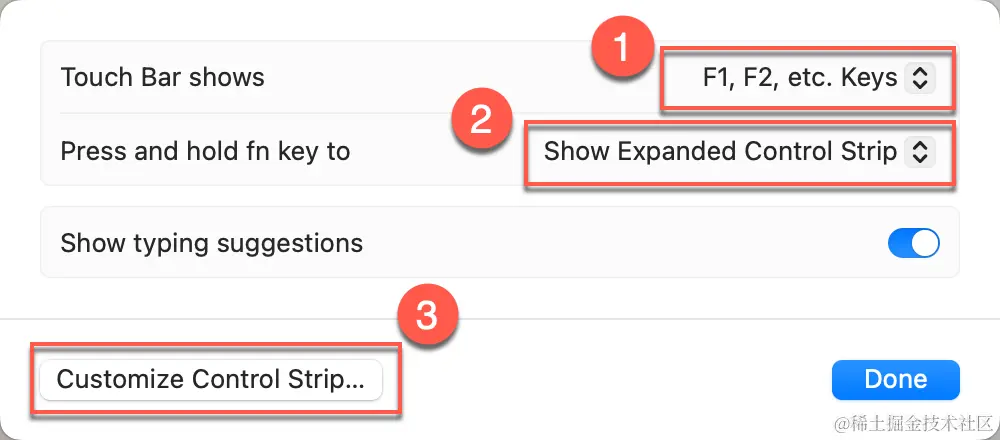The image size is (1000, 440).
Task: Click the separator line above the Done button
Action: [x=600, y=319]
